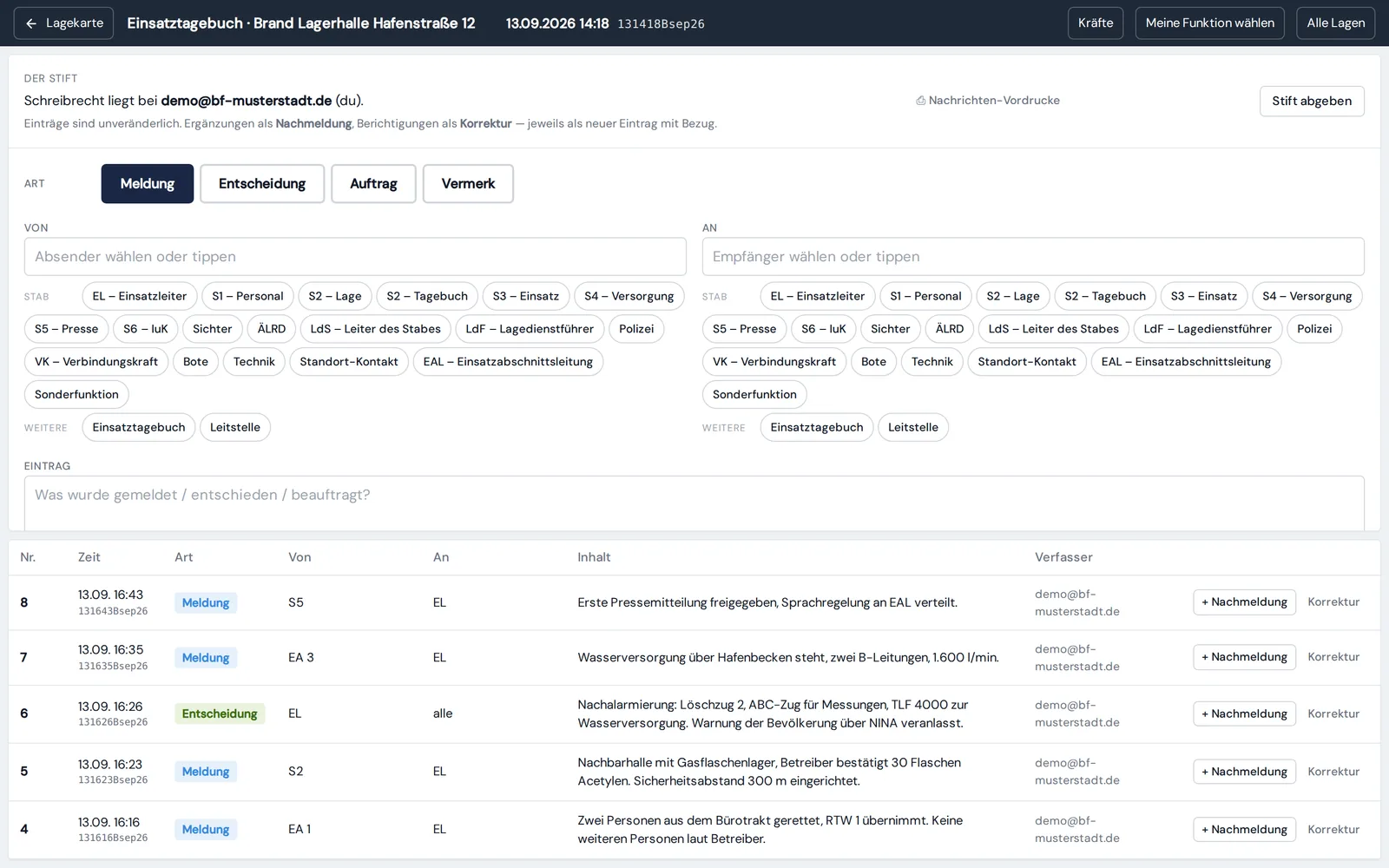Screen dimensions: 1389x868
Task: Set recipient EAL – Einsatzabschnittsleitung under AN
Action: pyautogui.click(x=1186, y=362)
